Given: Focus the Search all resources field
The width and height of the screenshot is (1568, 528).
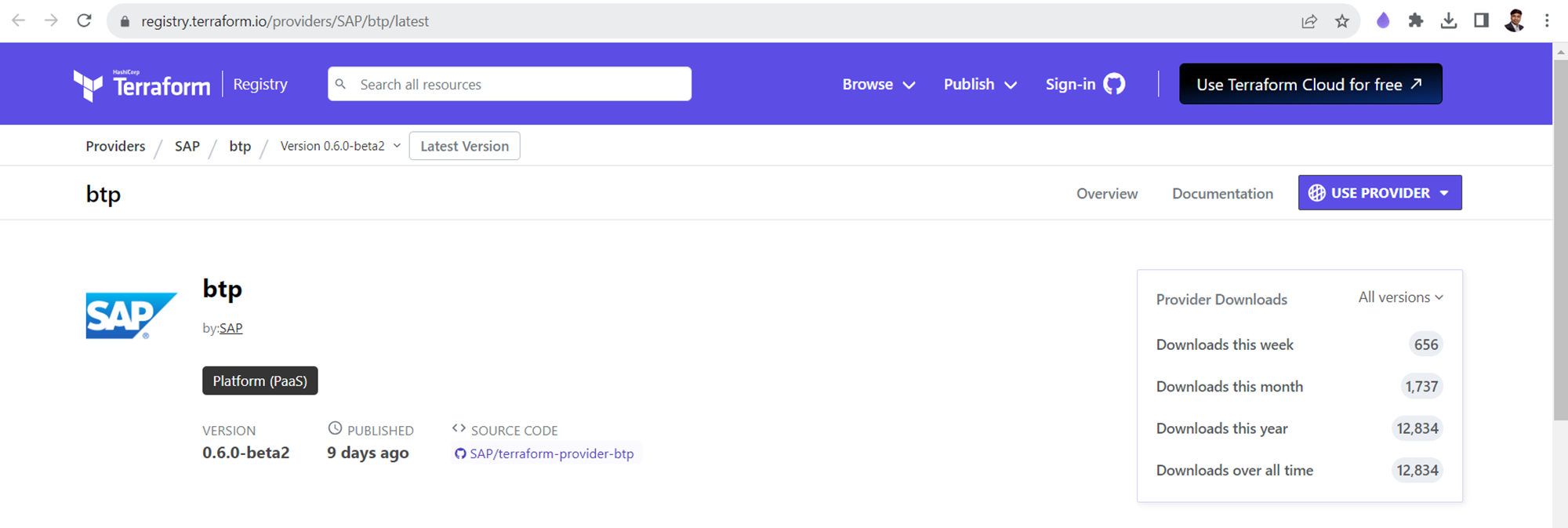Looking at the screenshot, I should (x=517, y=85).
